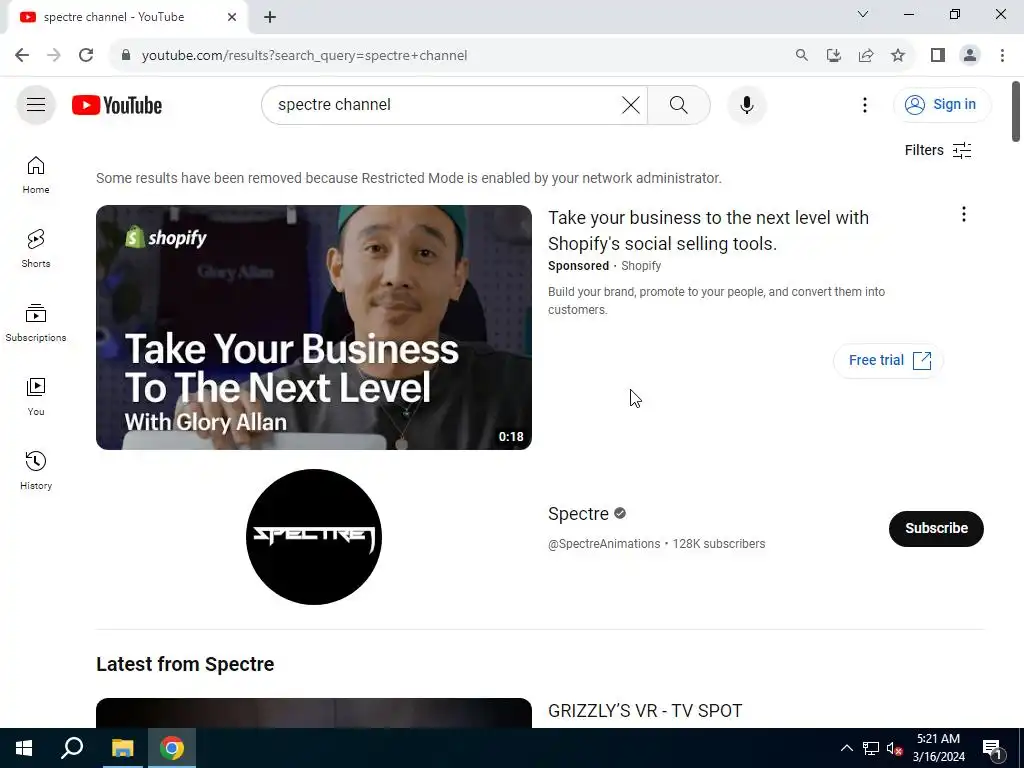The height and width of the screenshot is (768, 1024).
Task: Click the address bar zoom/search icon
Action: [x=801, y=56]
